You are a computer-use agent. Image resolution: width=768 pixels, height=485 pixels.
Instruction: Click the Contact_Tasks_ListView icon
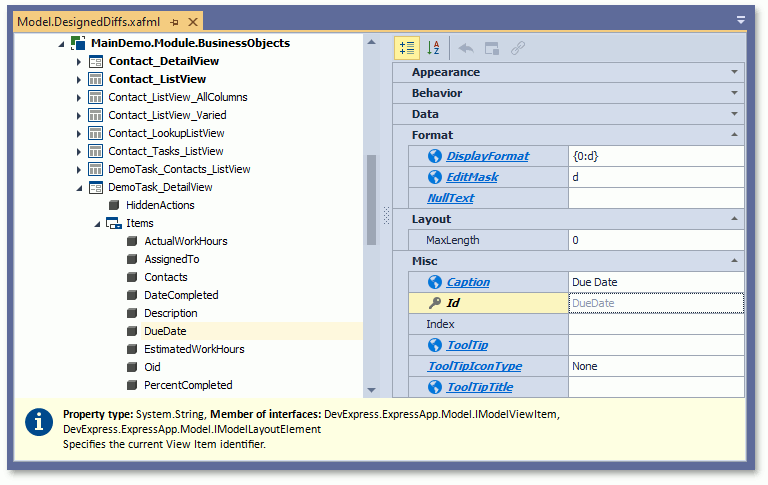click(x=96, y=151)
